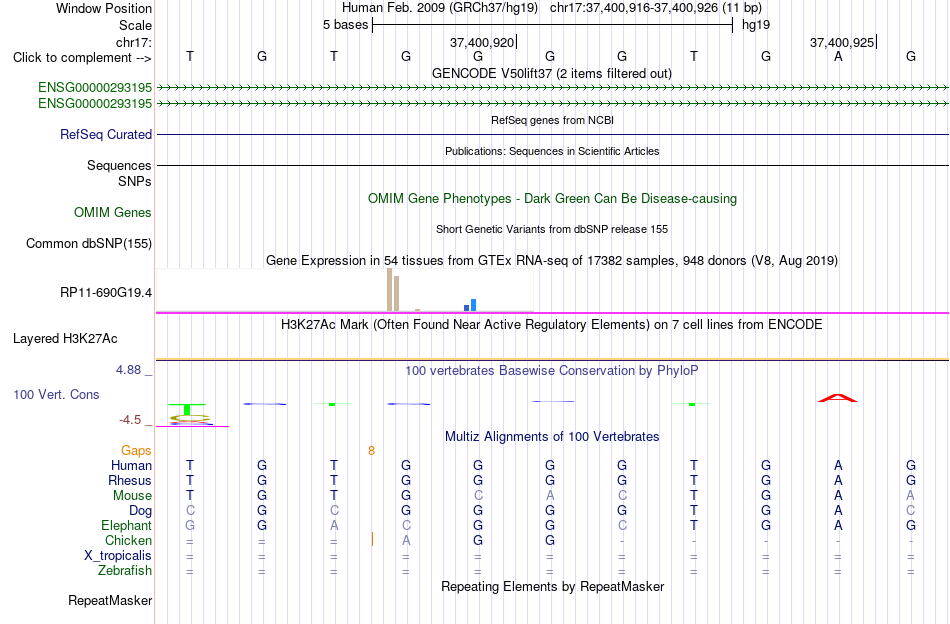Click the GTEx Gene Expression title

(x=552, y=261)
